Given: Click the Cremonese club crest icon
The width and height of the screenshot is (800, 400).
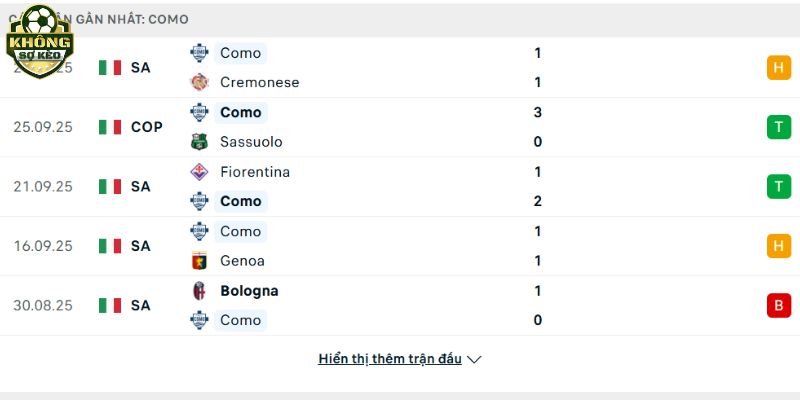Looking at the screenshot, I should click(x=200, y=82).
